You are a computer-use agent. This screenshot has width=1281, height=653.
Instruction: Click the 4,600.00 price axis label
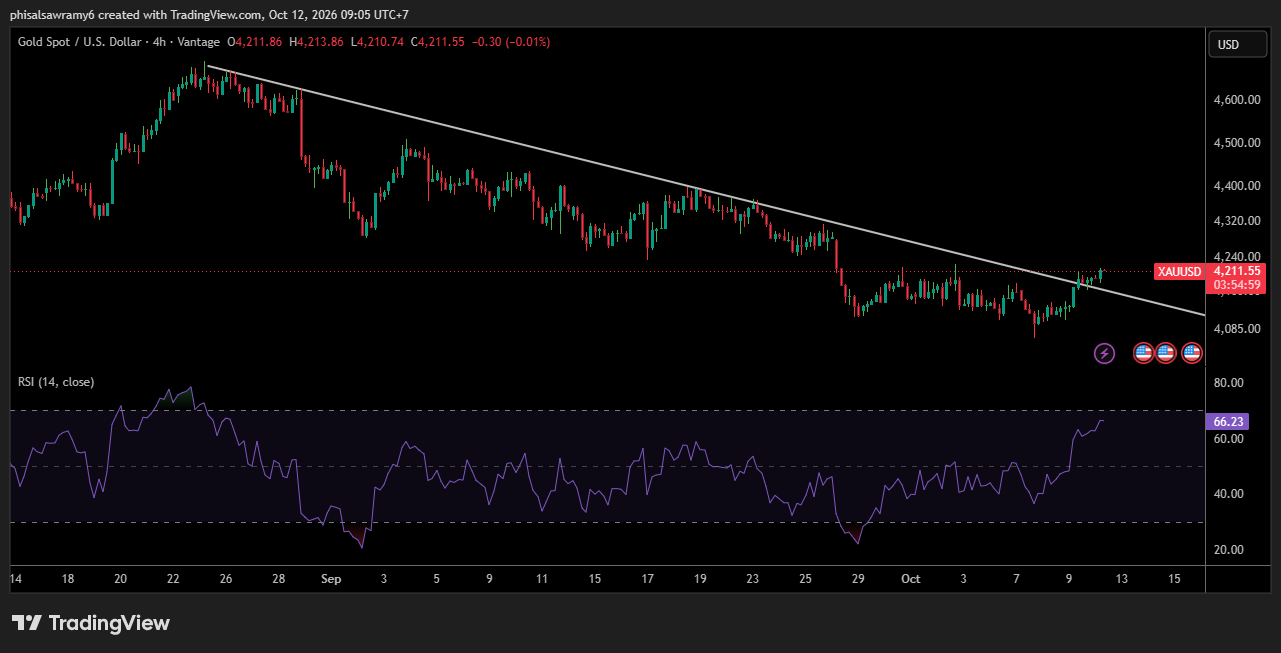[1236, 100]
